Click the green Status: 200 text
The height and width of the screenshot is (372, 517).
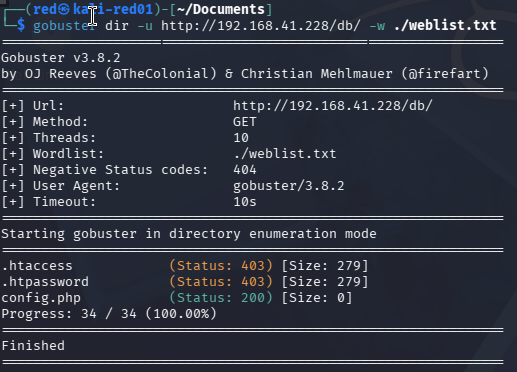(221, 298)
